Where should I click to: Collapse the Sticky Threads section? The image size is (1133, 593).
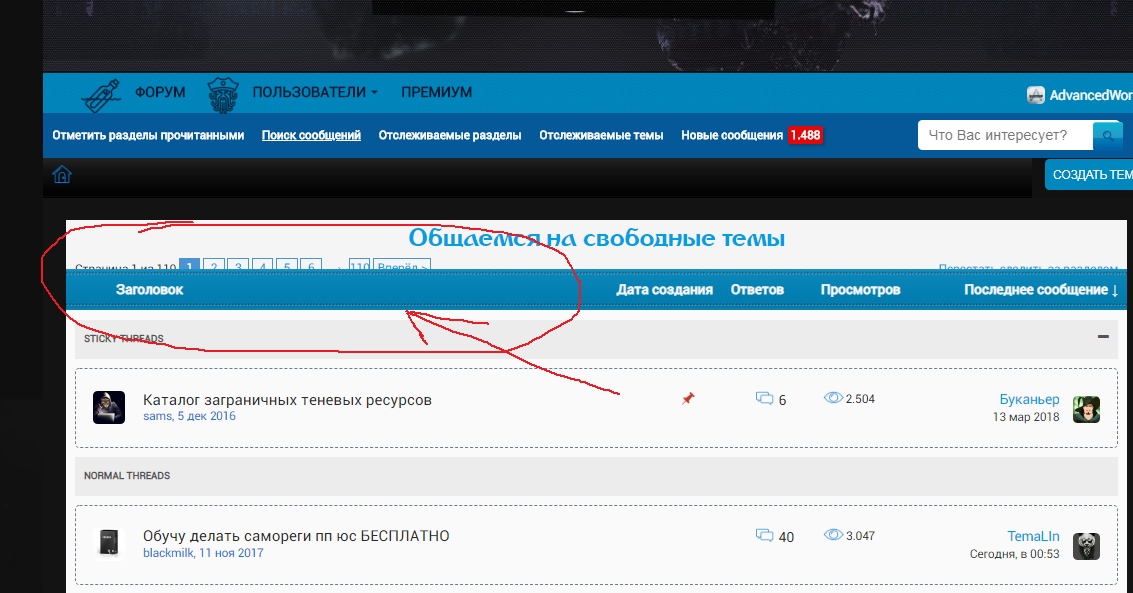pyautogui.click(x=1103, y=337)
